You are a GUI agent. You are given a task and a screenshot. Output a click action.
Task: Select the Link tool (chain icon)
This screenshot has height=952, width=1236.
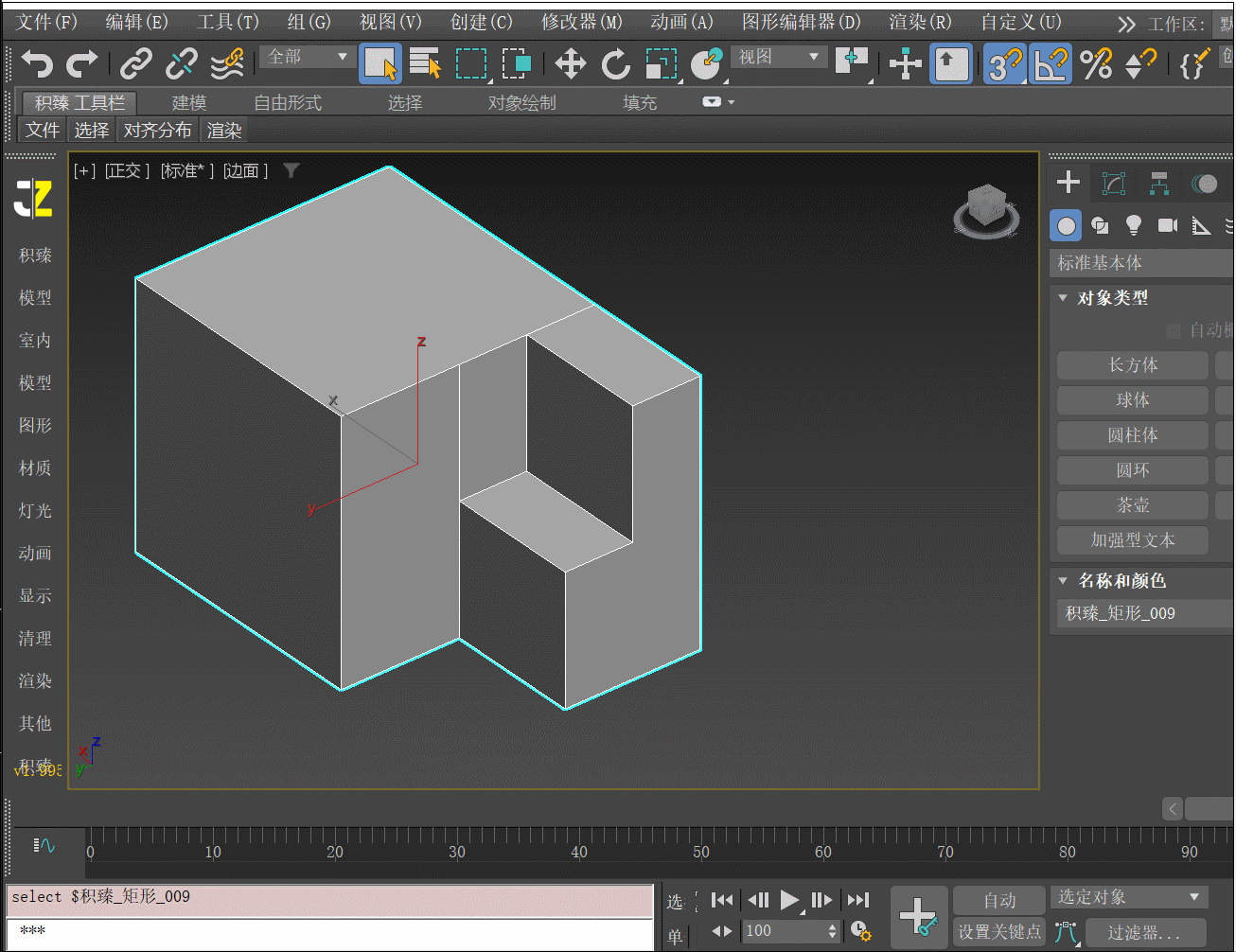[136, 64]
